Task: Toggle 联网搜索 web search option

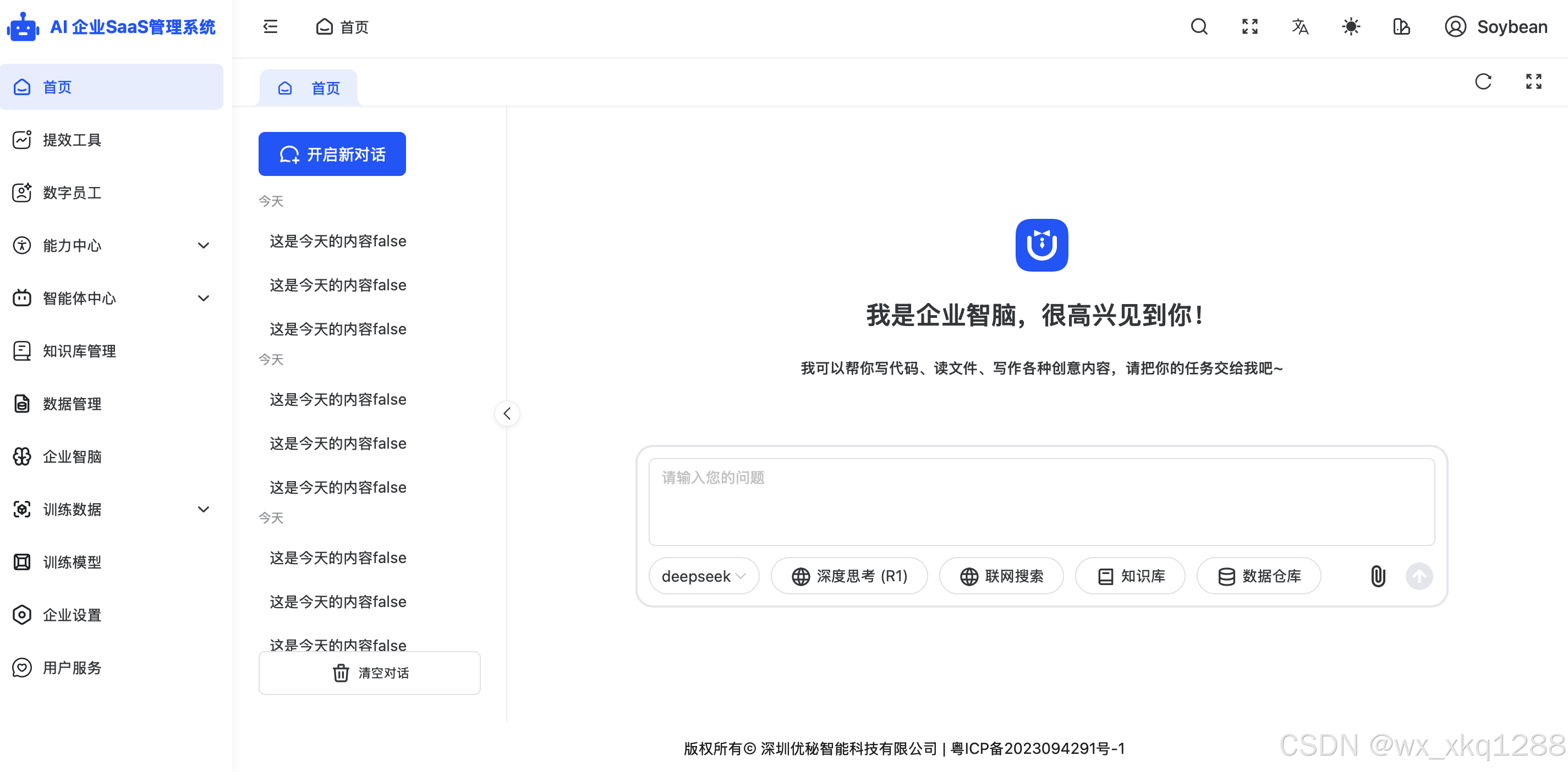Action: [x=1001, y=576]
